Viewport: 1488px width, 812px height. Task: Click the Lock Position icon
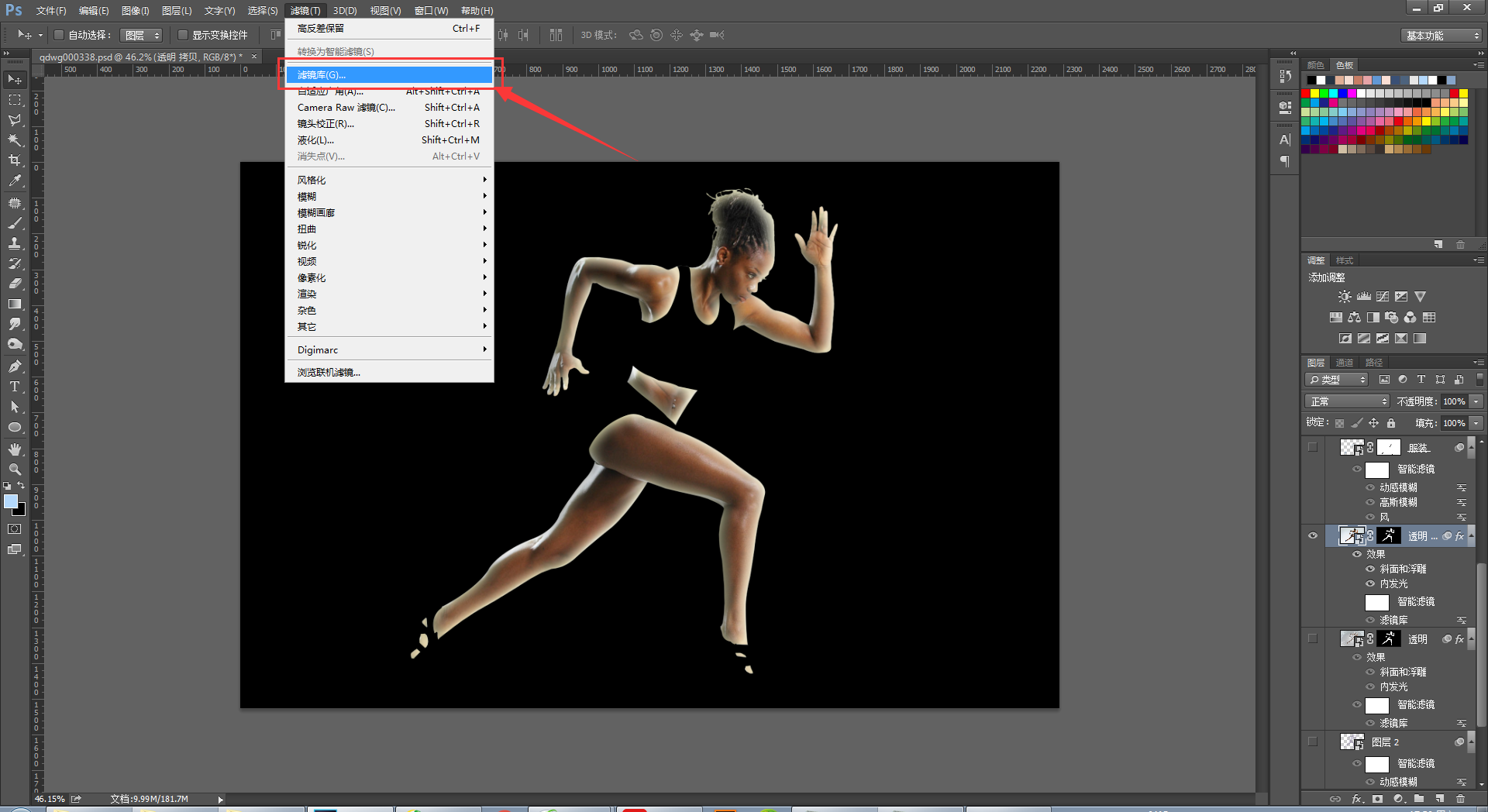click(1373, 423)
